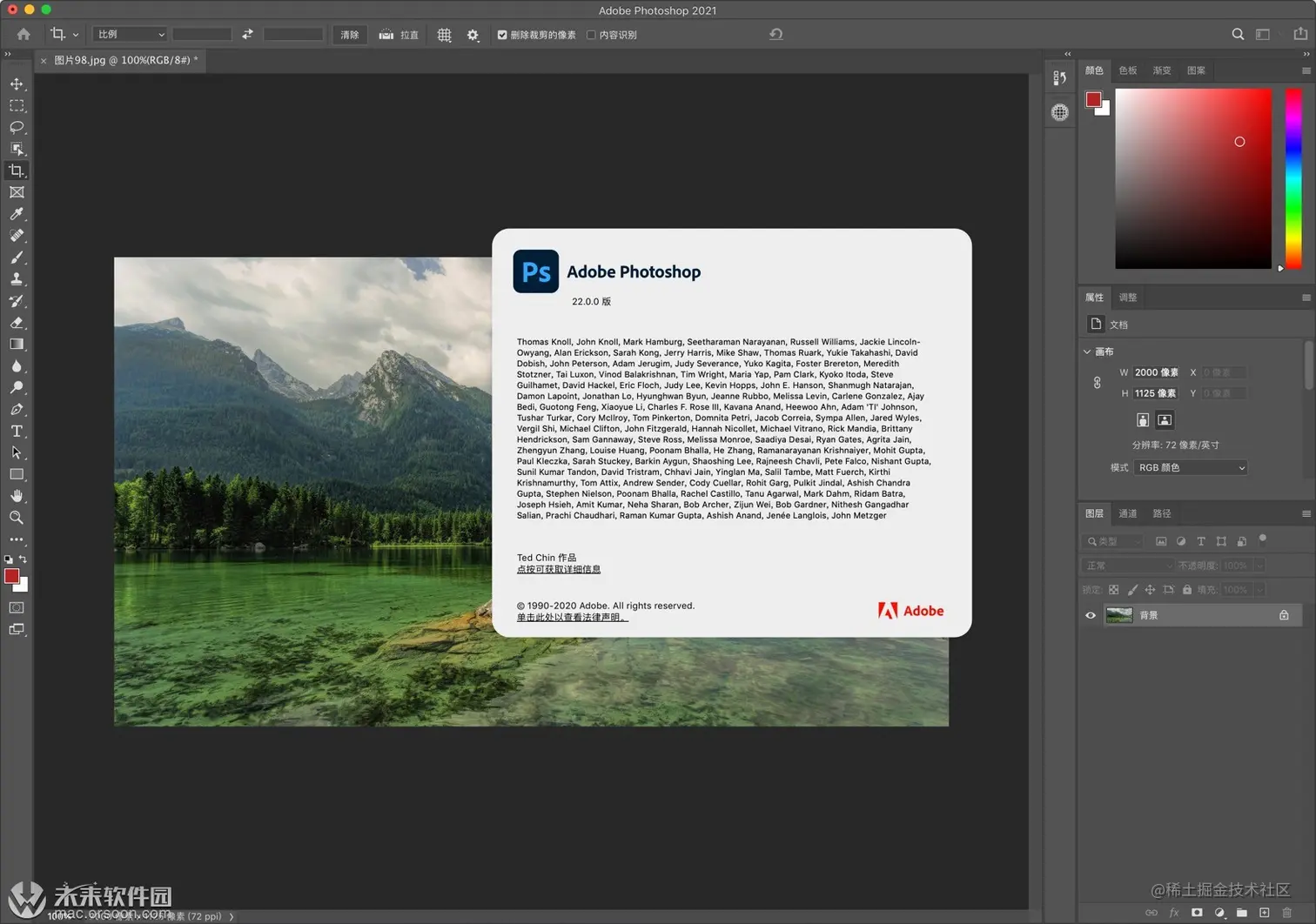Uncheck the 删除裁剪的像素 checkbox

[x=502, y=35]
